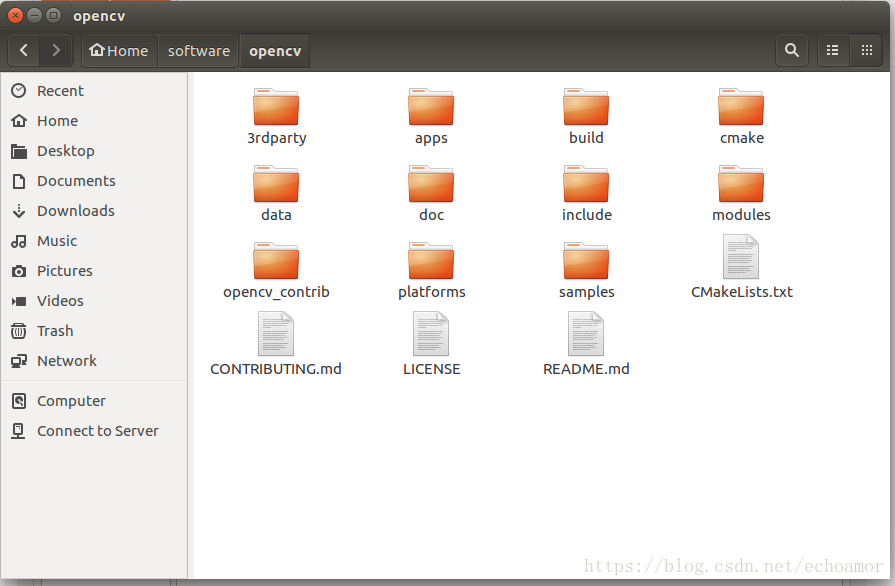Select the platforms folder icon

coord(431,261)
